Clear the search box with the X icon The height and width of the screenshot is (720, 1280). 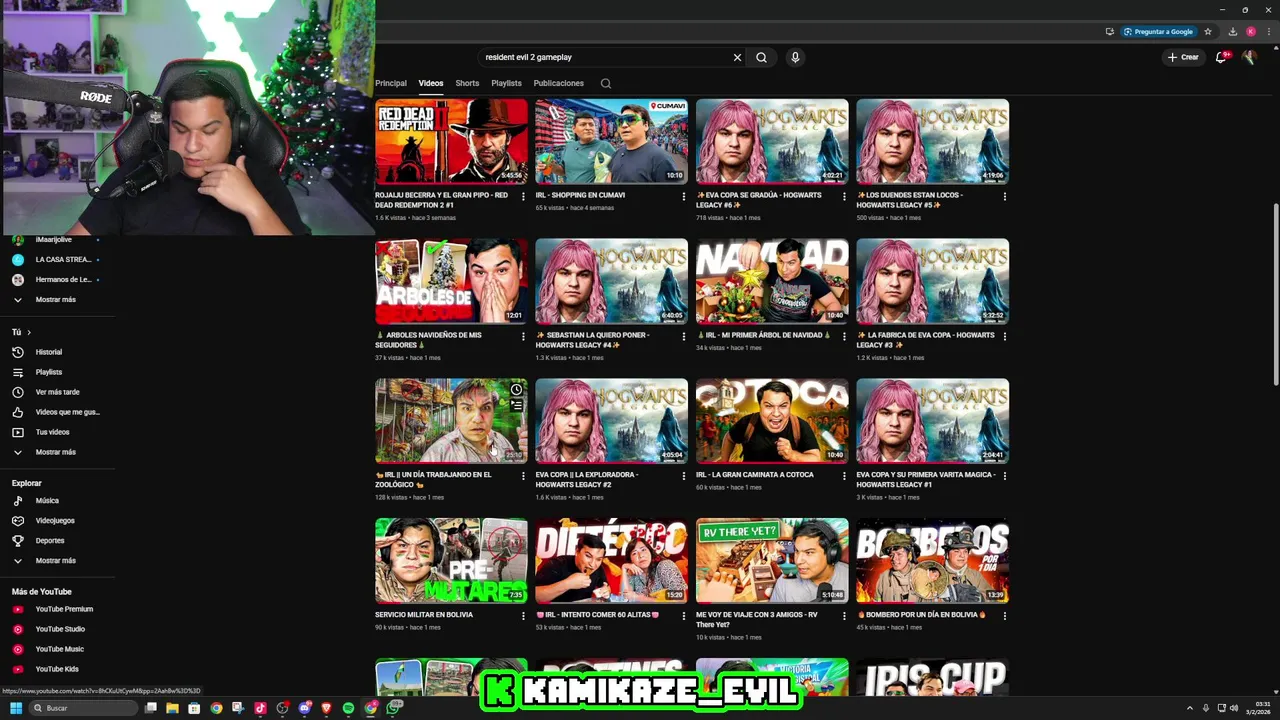[x=737, y=58]
